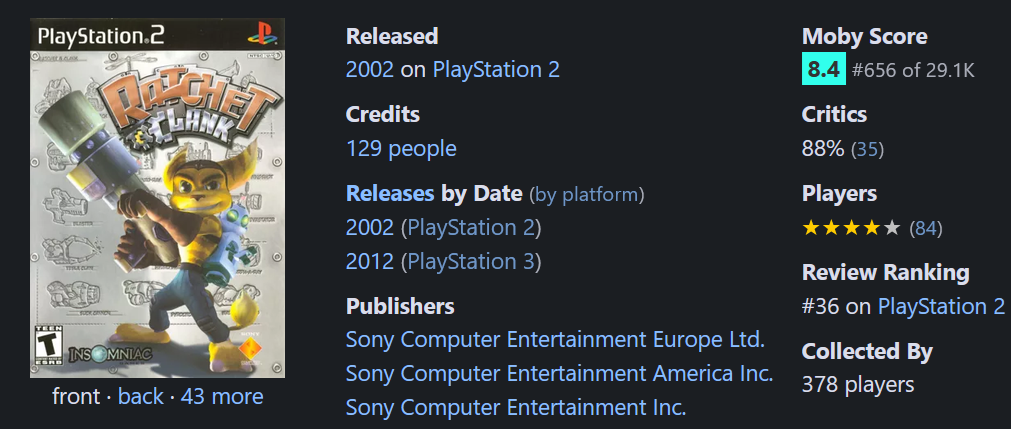Select the 2012 release date entry
Viewport: 1011px width, 429px height.
click(369, 261)
